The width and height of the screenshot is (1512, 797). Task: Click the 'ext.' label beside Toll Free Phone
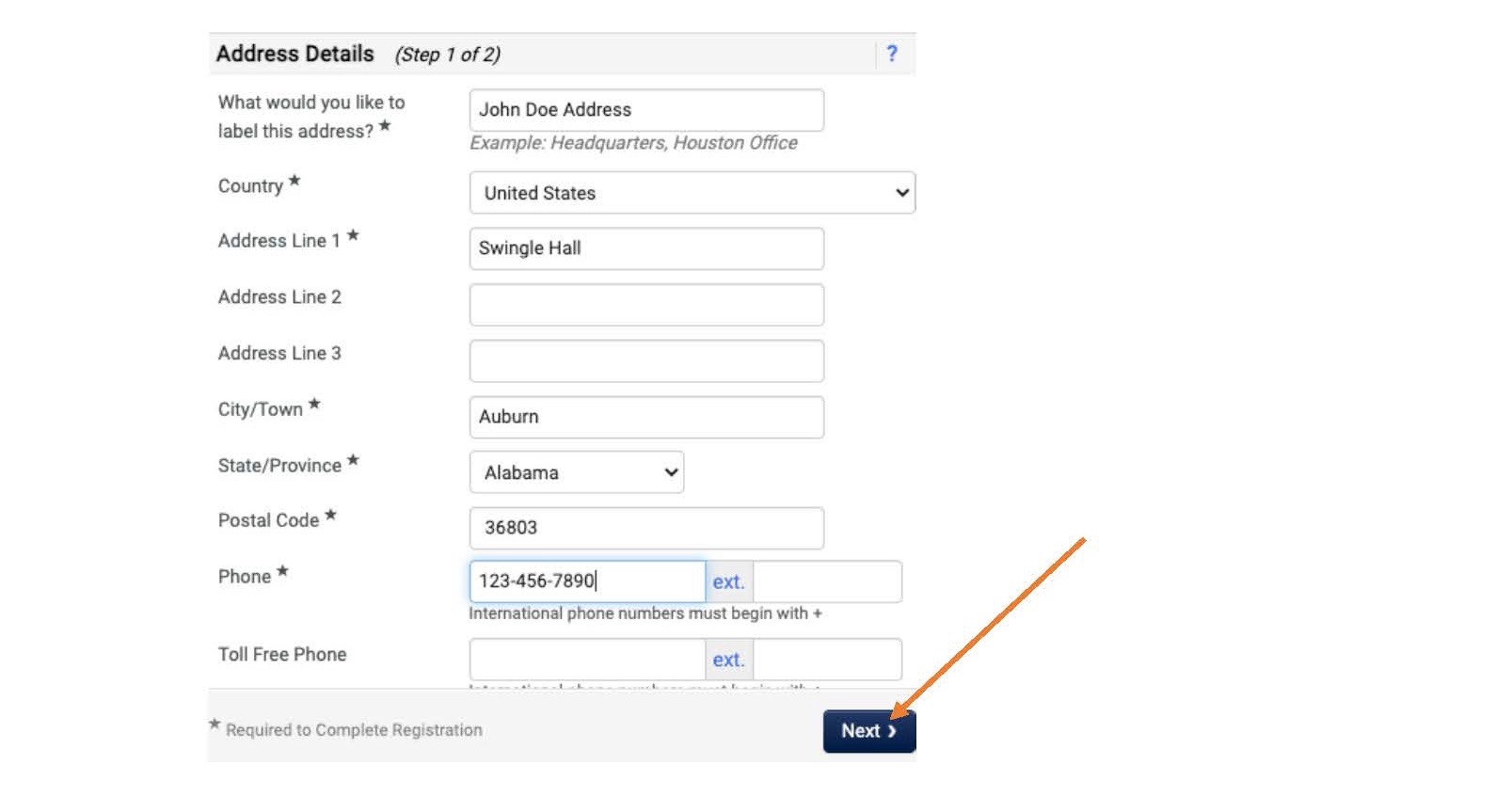pyautogui.click(x=728, y=661)
